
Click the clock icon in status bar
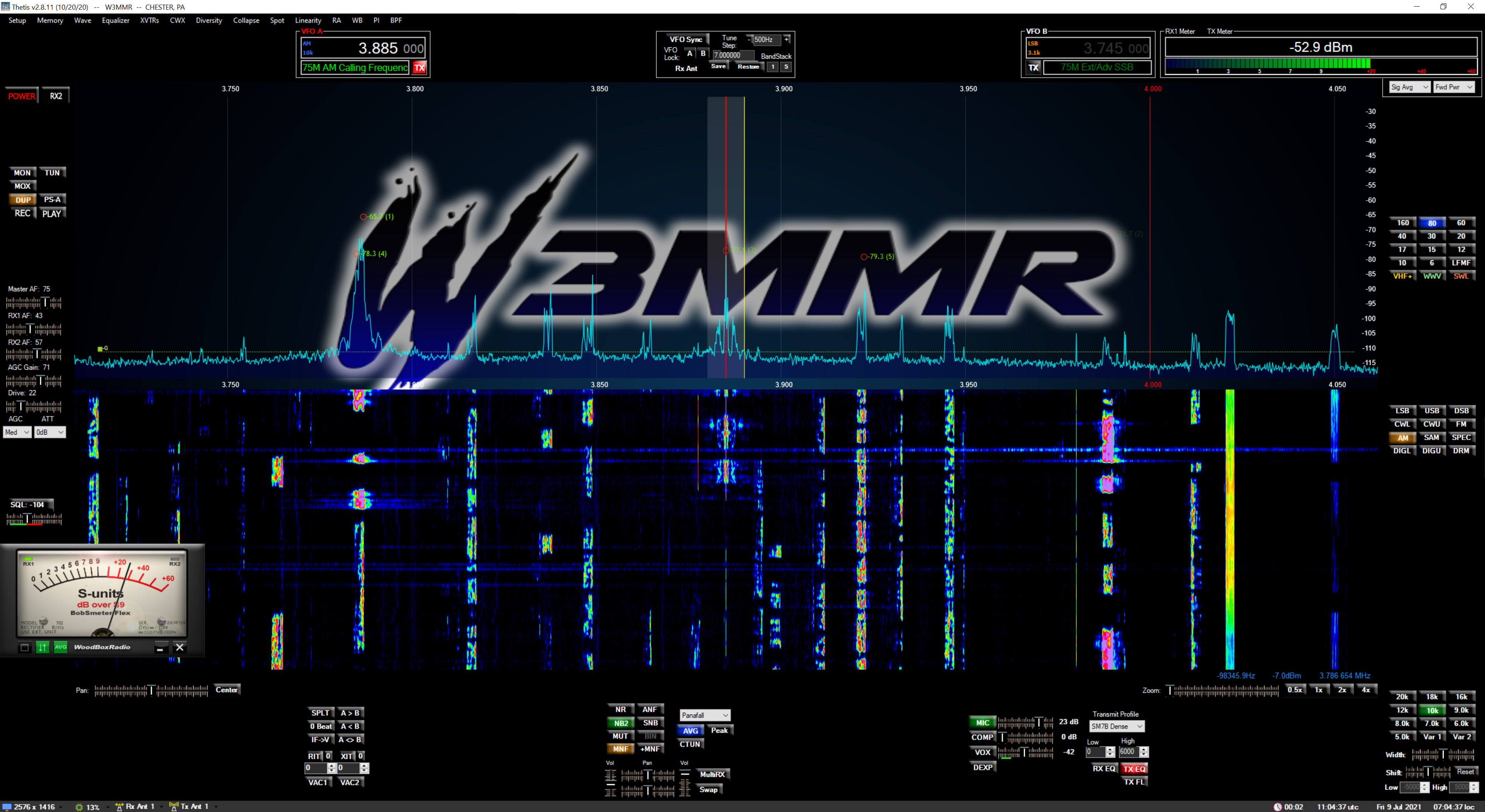coord(1277,807)
